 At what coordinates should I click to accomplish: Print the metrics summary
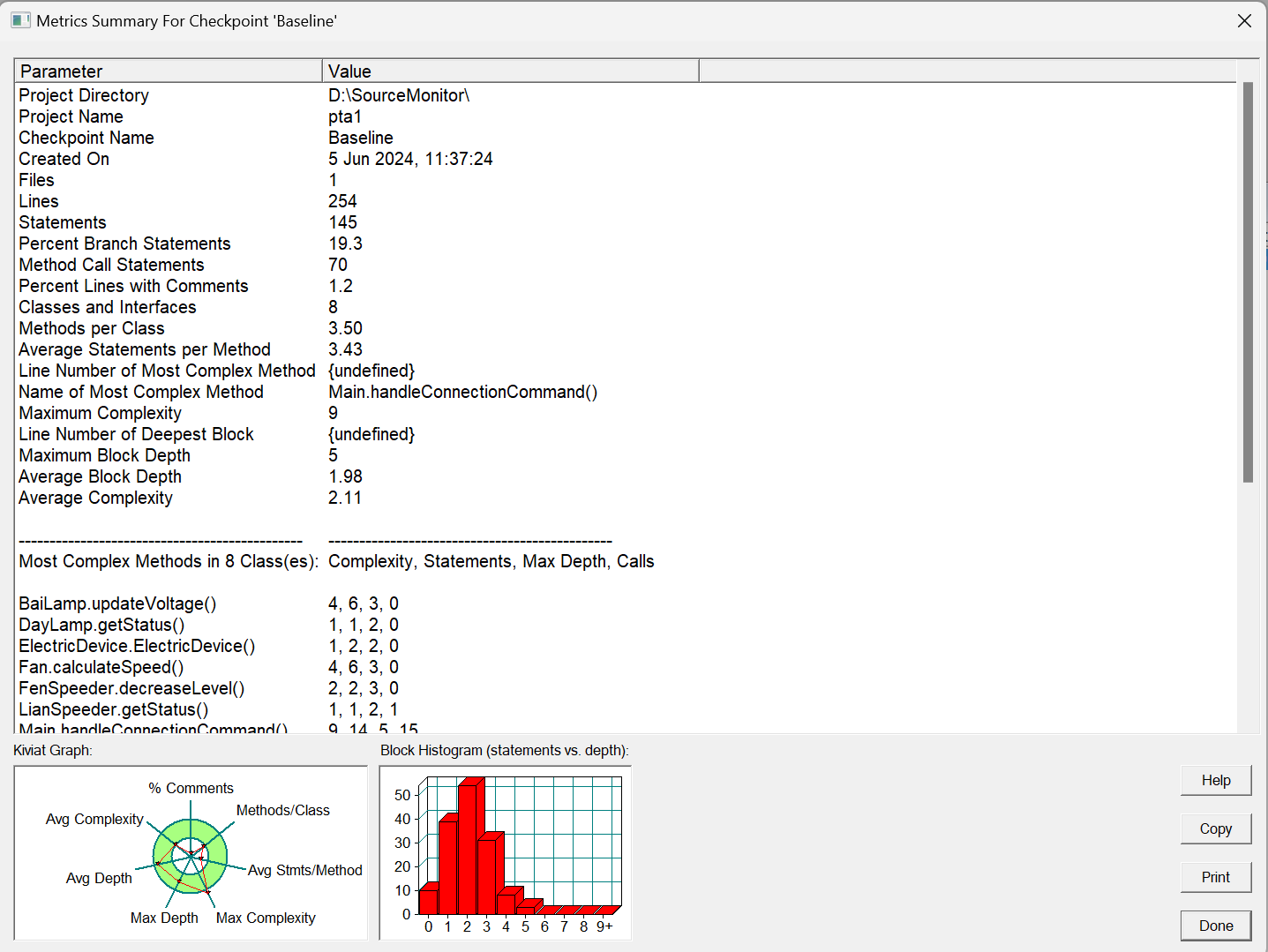pos(1216,877)
